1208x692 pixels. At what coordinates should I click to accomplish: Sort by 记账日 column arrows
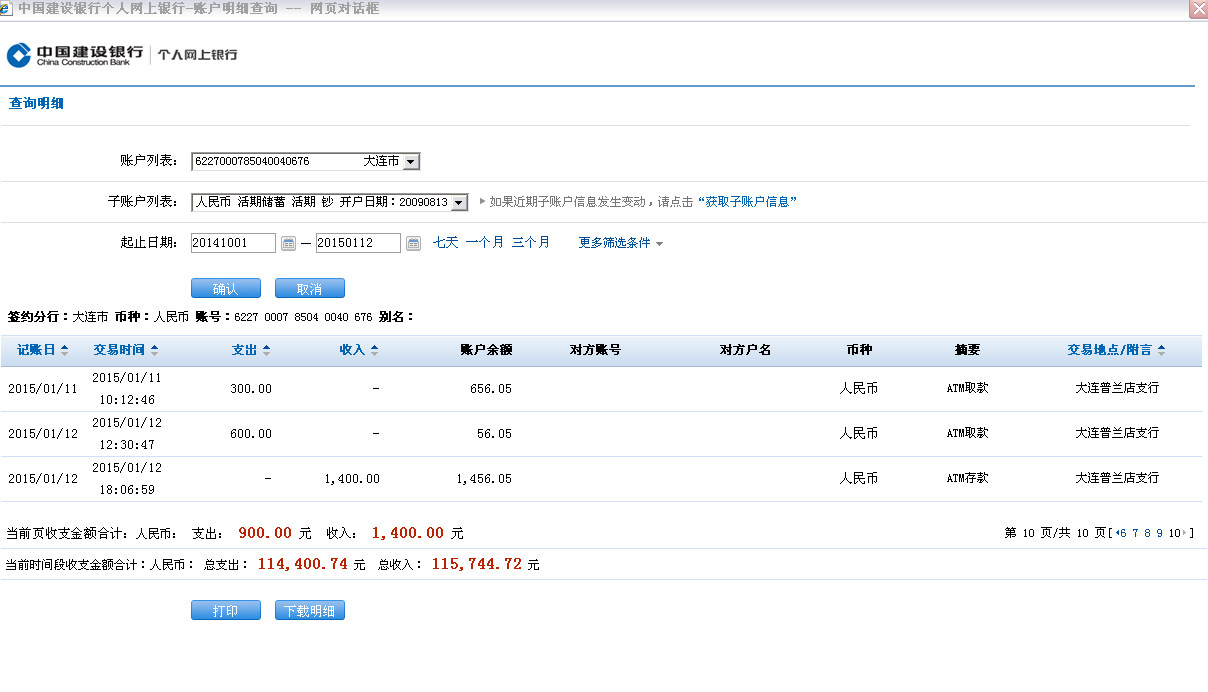(x=65, y=350)
